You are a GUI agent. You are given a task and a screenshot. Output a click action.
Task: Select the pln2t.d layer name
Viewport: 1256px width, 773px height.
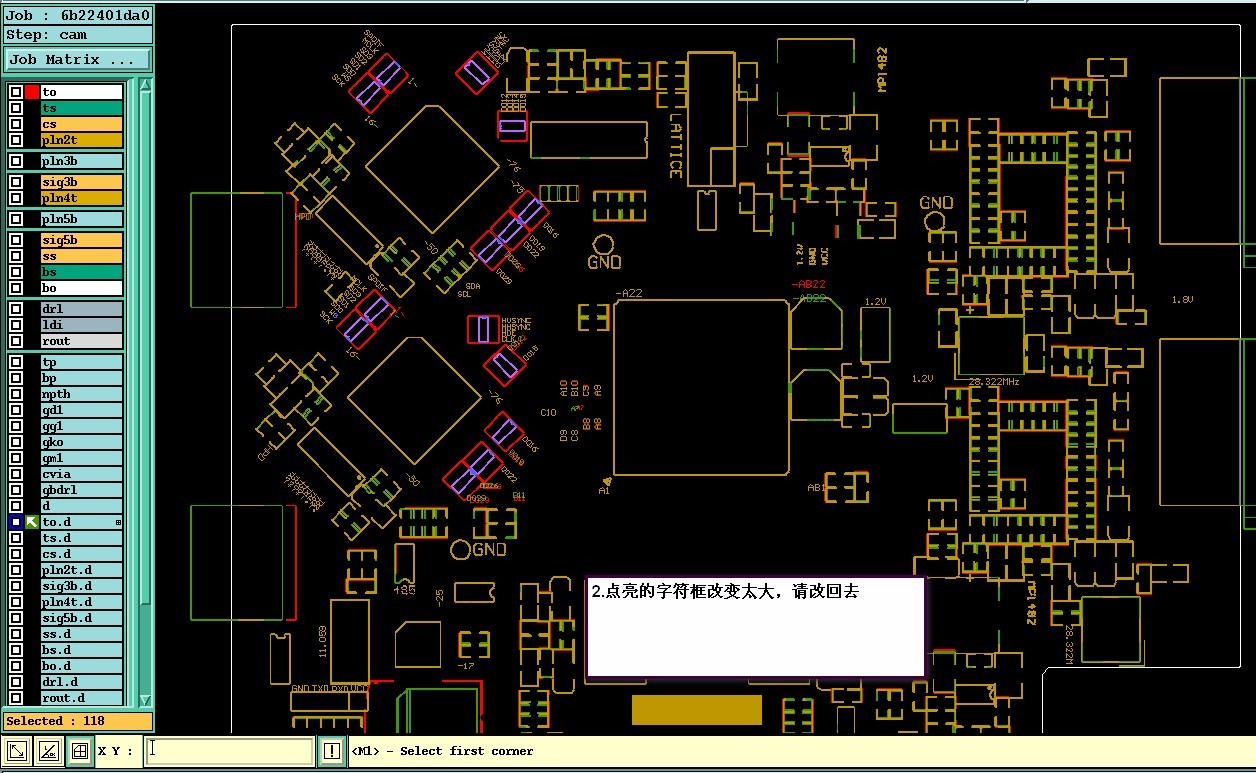tap(81, 570)
